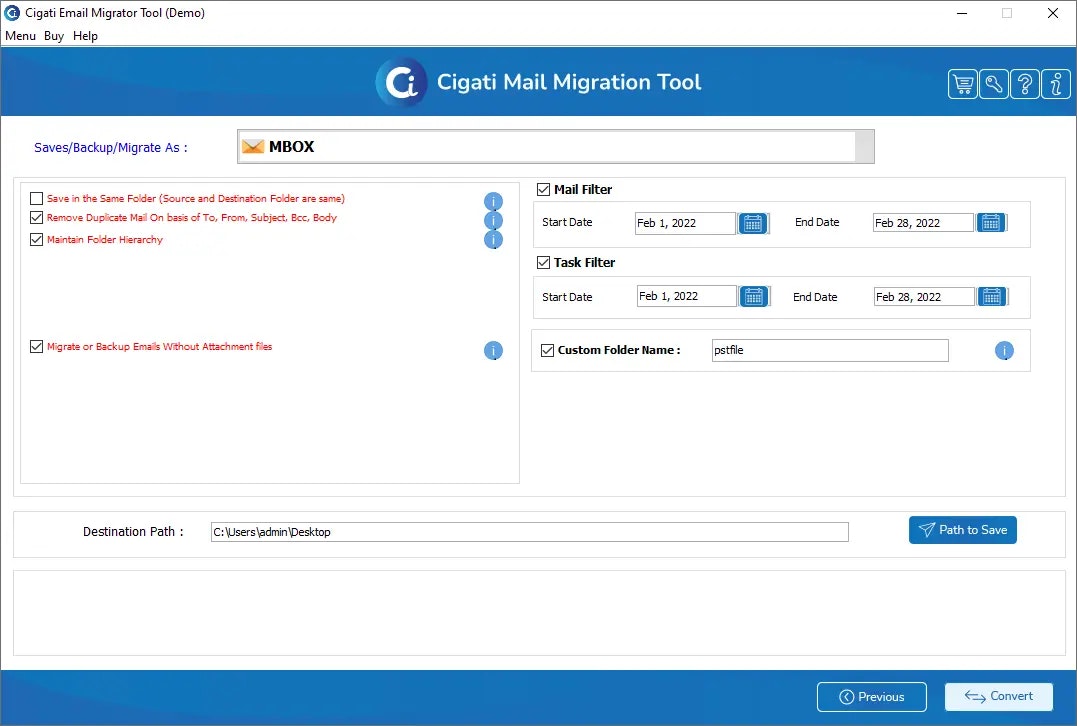This screenshot has width=1077, height=726.
Task: Open Mail Filter Start Date calendar picker
Action: pyautogui.click(x=753, y=223)
